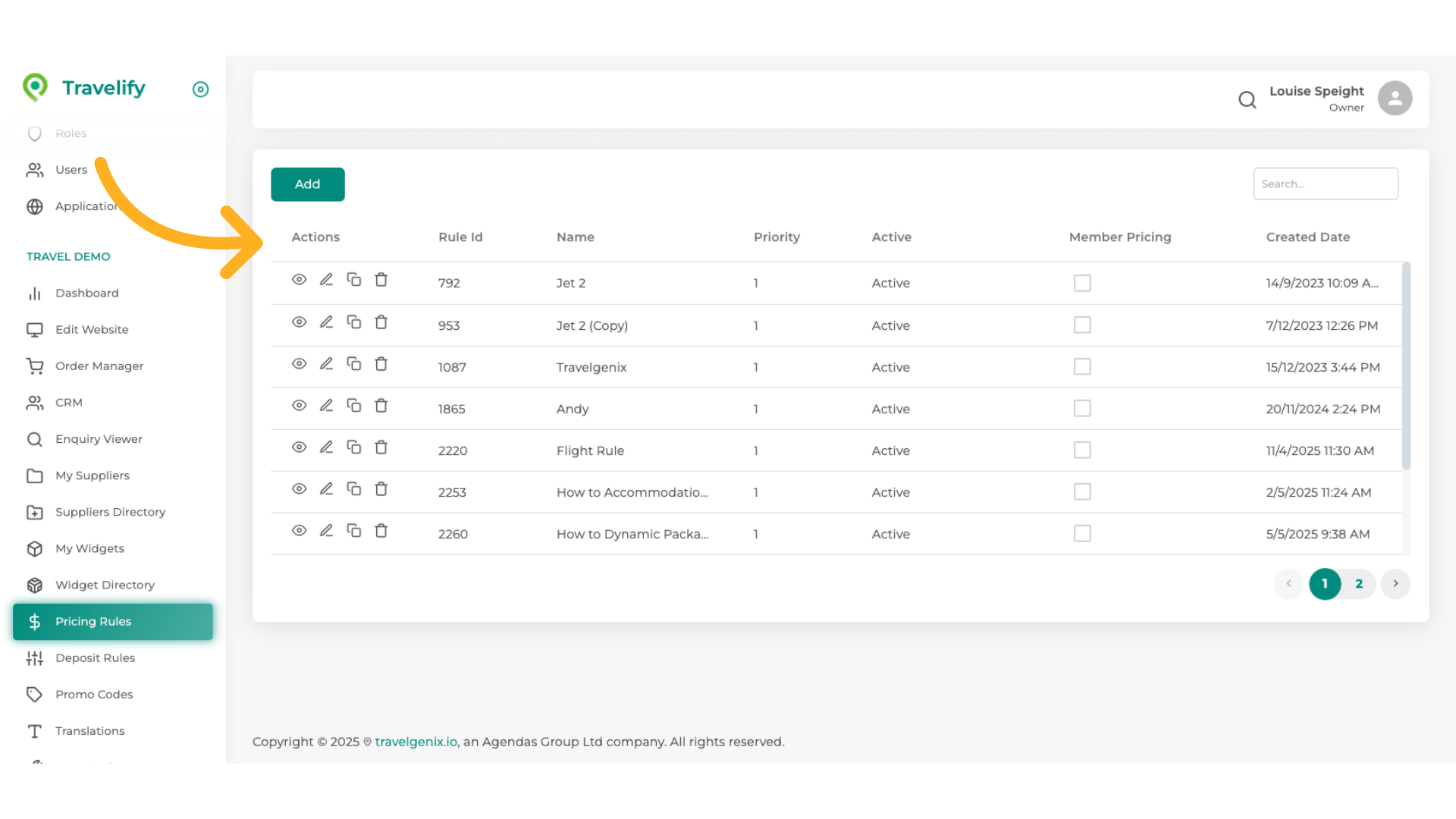Copy the Jet 2 (Copy) rule

coord(354,322)
